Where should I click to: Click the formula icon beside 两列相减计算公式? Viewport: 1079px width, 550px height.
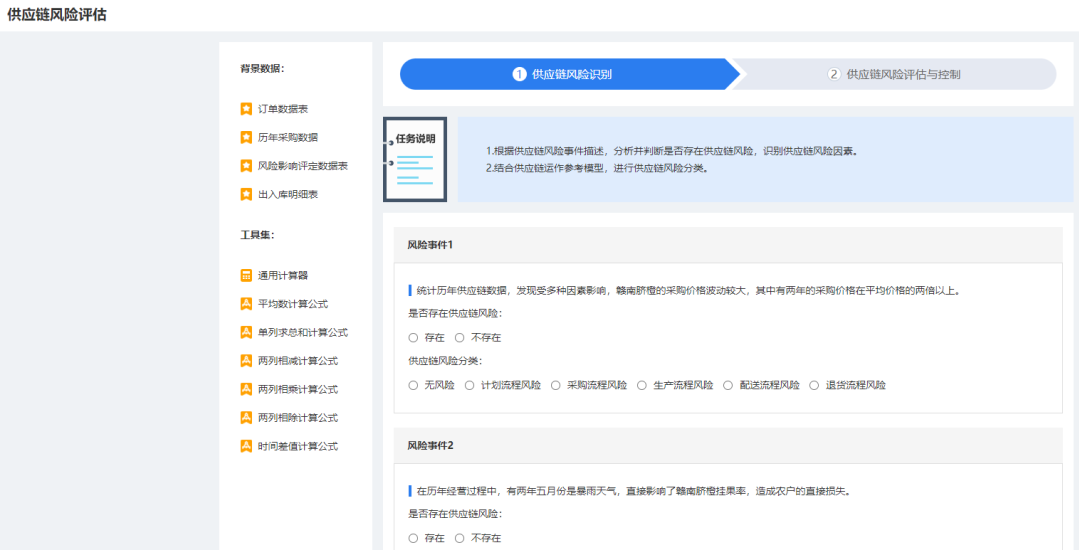coord(246,361)
